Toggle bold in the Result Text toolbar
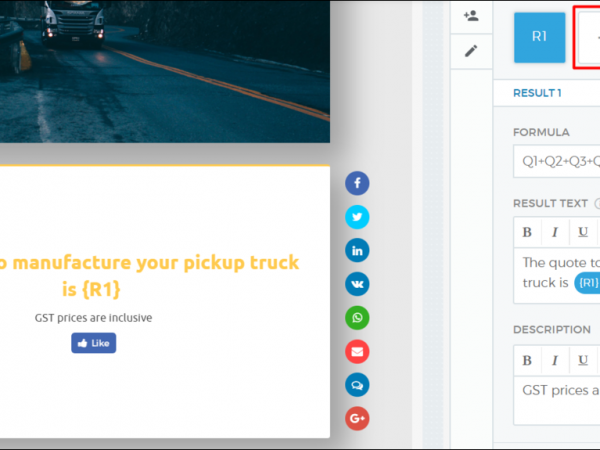This screenshot has height=450, width=600. (527, 232)
